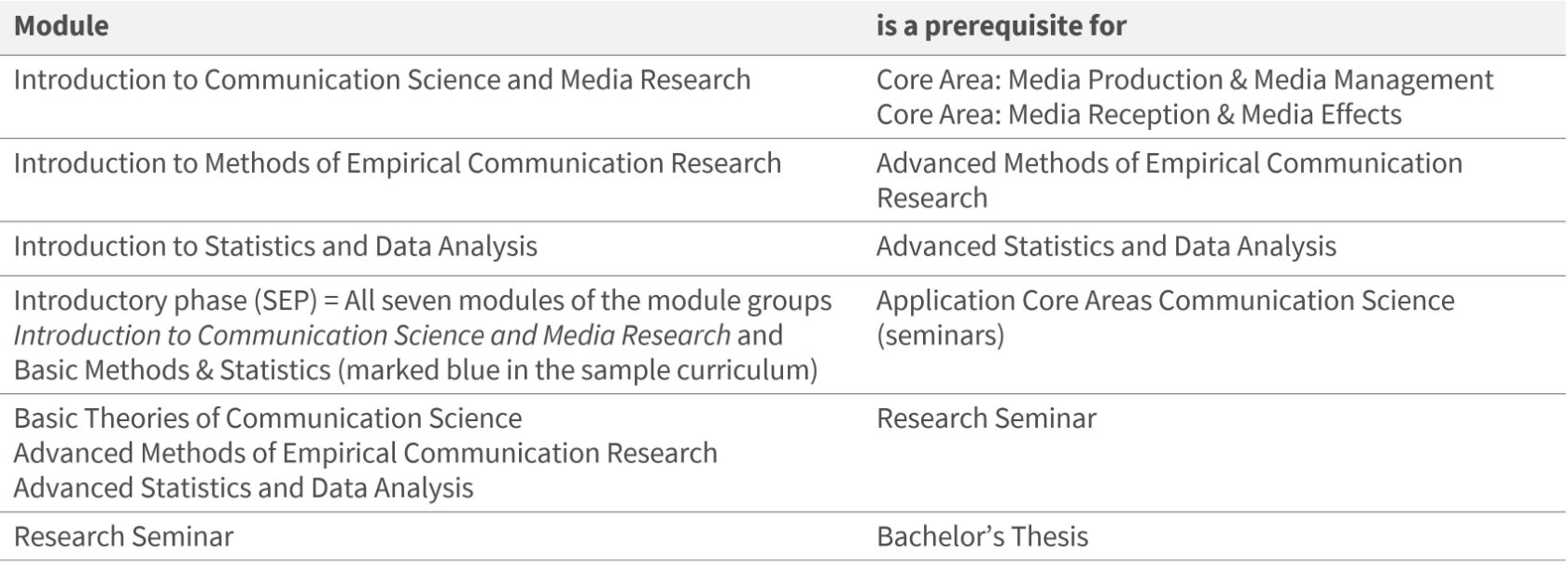Click Advanced Methods line in the Module column
1568x565 pixels.
pyautogui.click(x=365, y=453)
